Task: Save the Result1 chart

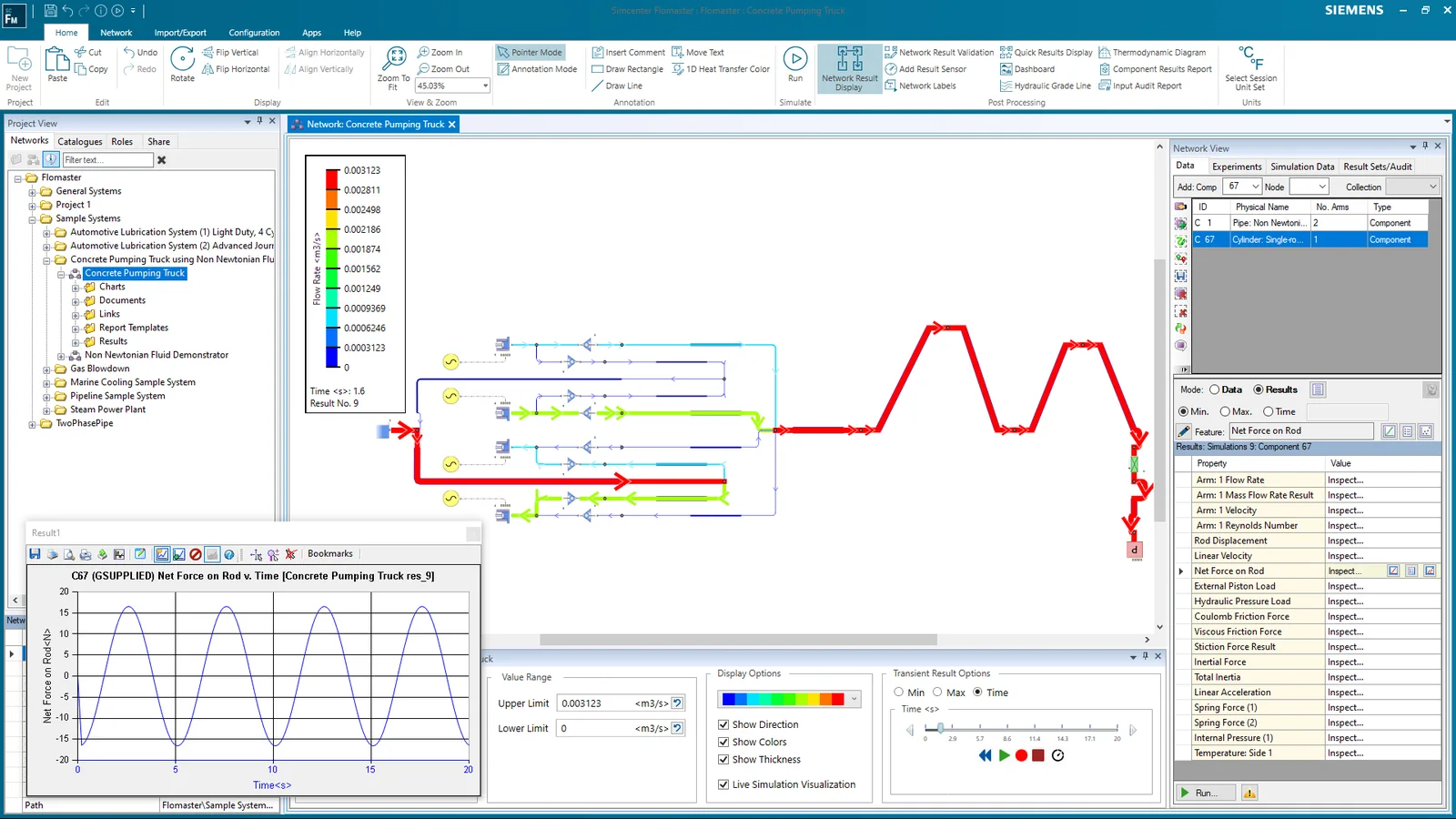Action: 35,554
